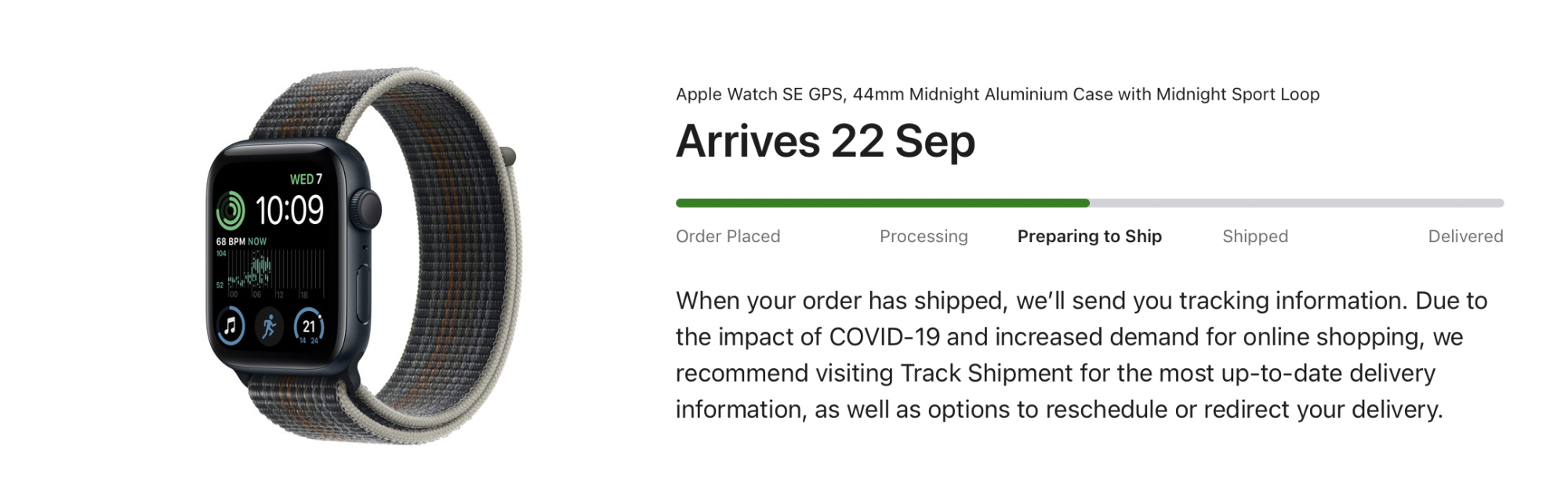Image resolution: width=1568 pixels, height=496 pixels.
Task: Select the Order Placed step label
Action: 728,237
